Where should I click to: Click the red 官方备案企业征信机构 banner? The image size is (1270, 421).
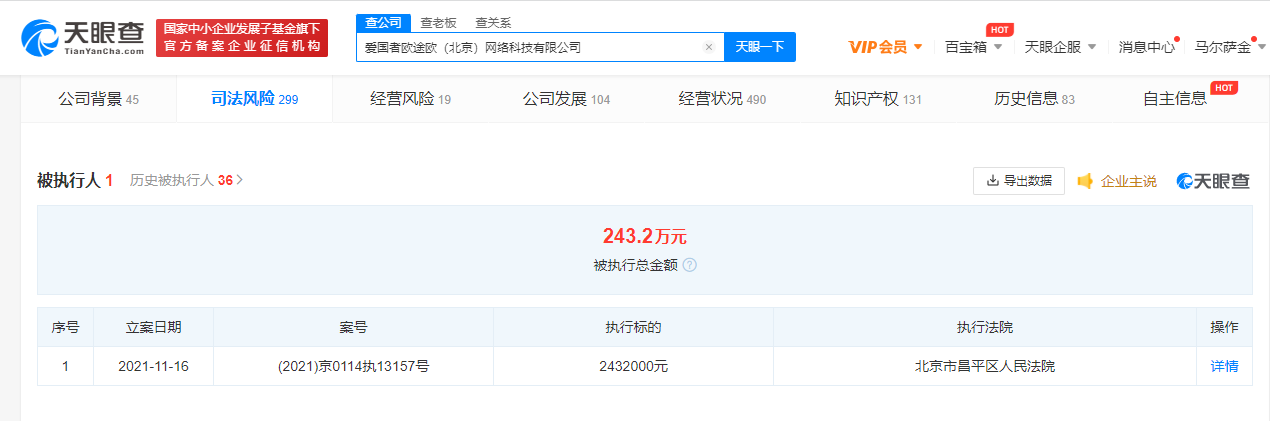coord(242,37)
